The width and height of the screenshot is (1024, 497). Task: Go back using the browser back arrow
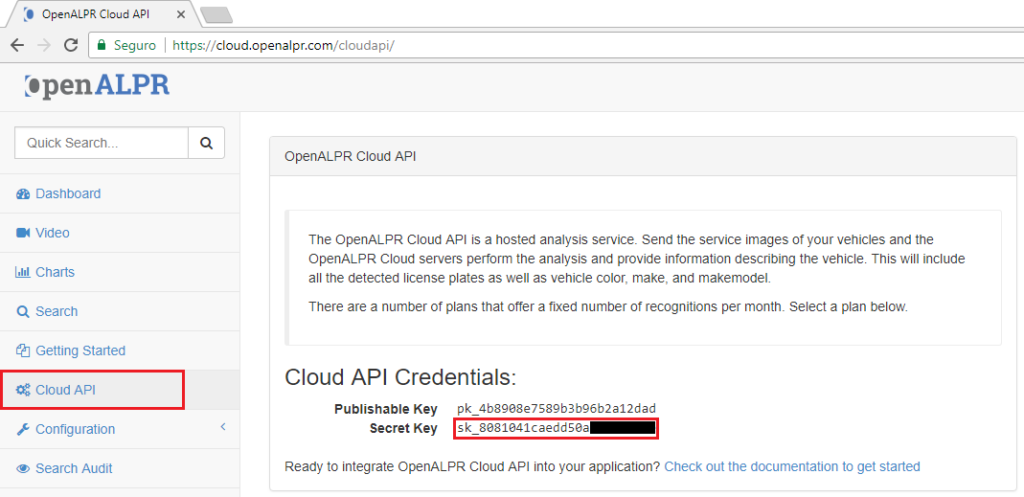coord(18,45)
